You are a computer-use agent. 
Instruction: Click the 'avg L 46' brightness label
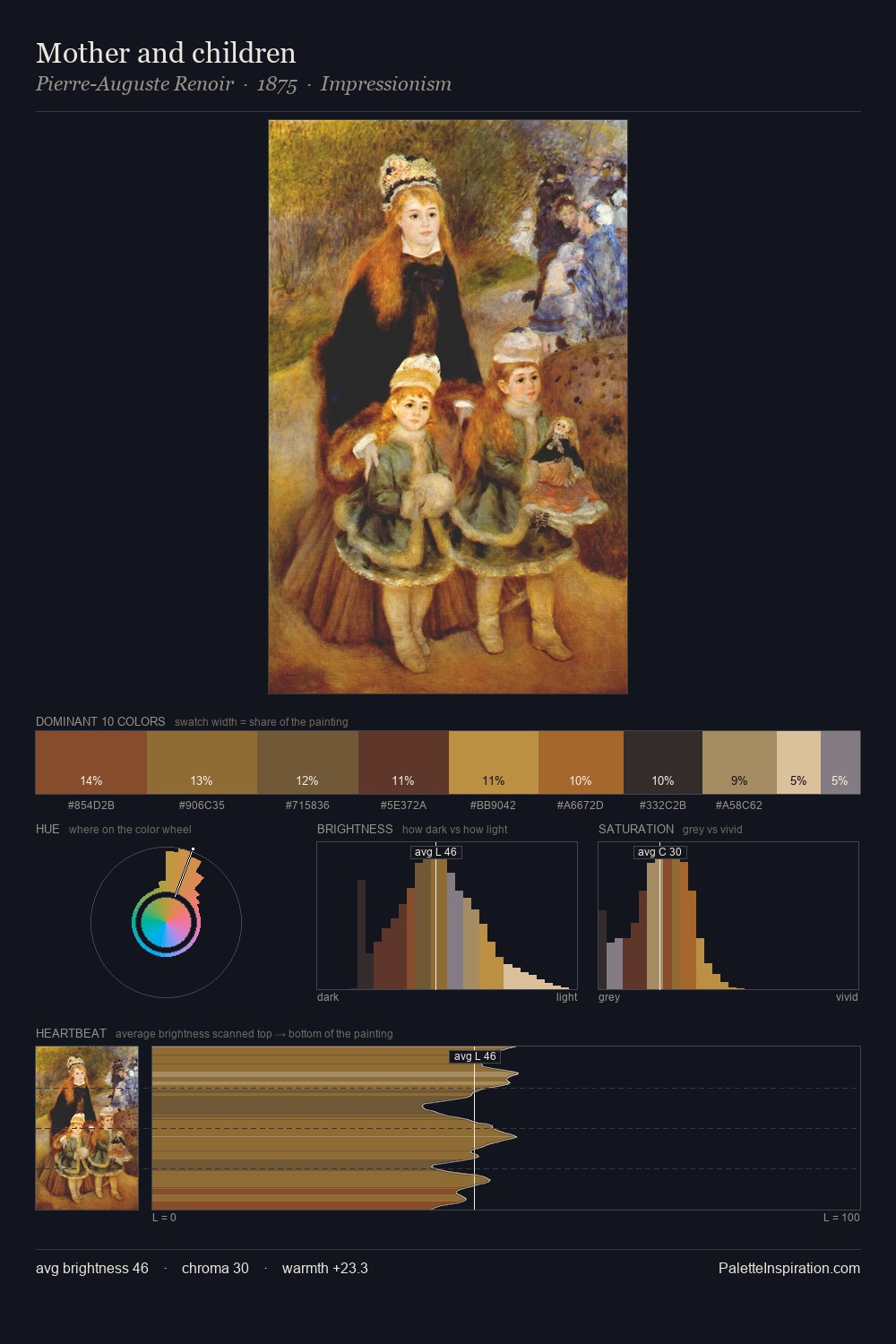pyautogui.click(x=435, y=852)
